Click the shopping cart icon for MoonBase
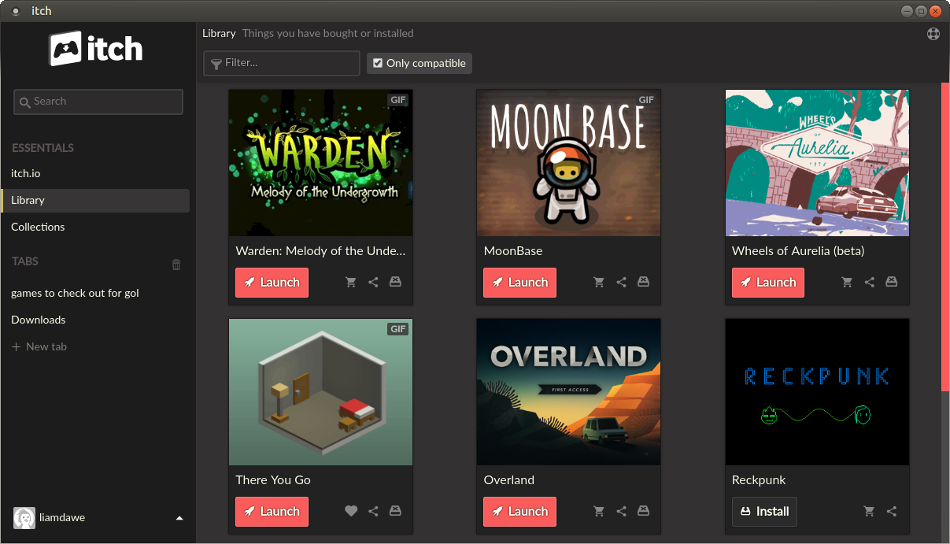 pyautogui.click(x=599, y=282)
